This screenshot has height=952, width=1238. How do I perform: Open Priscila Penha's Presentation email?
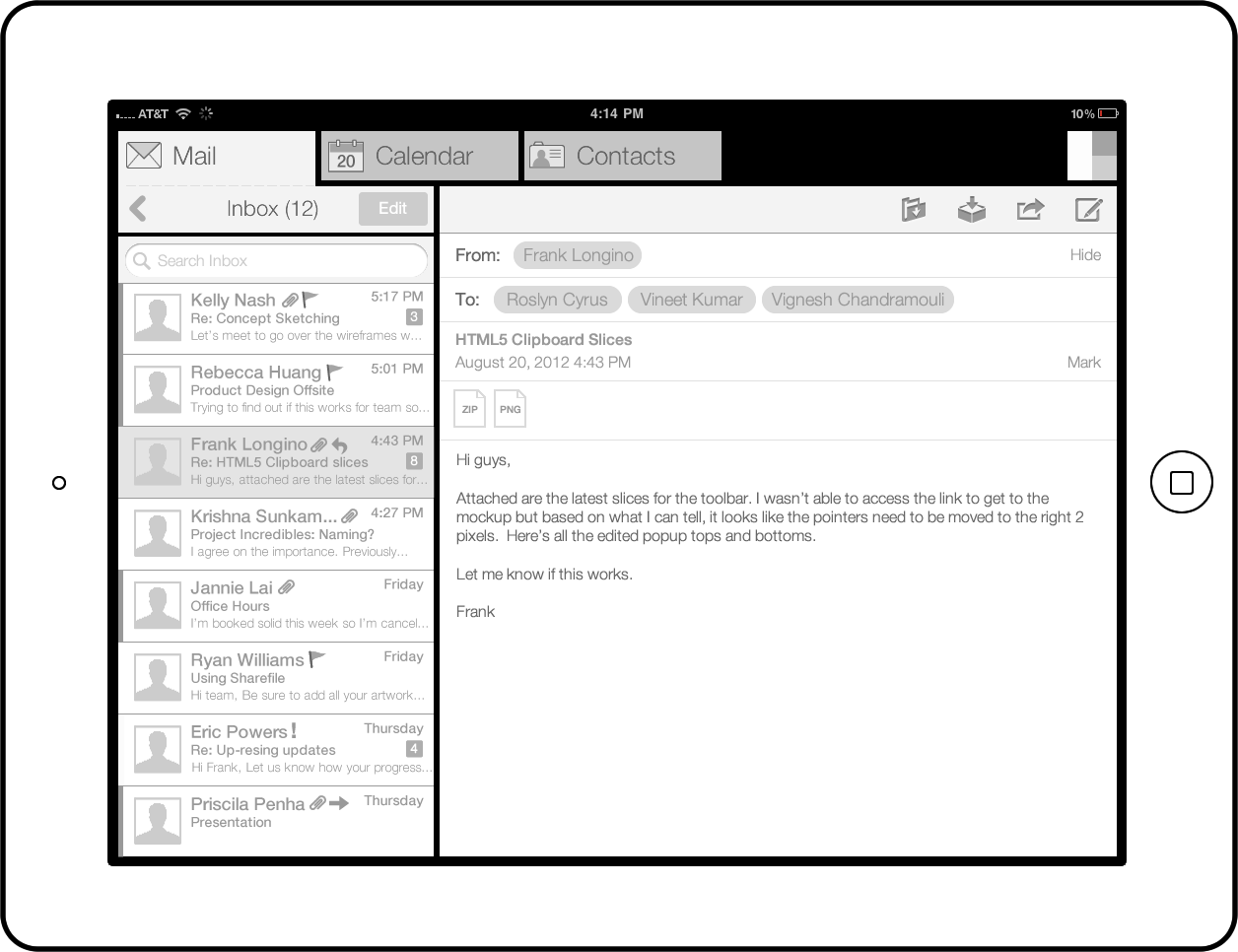pos(276,821)
